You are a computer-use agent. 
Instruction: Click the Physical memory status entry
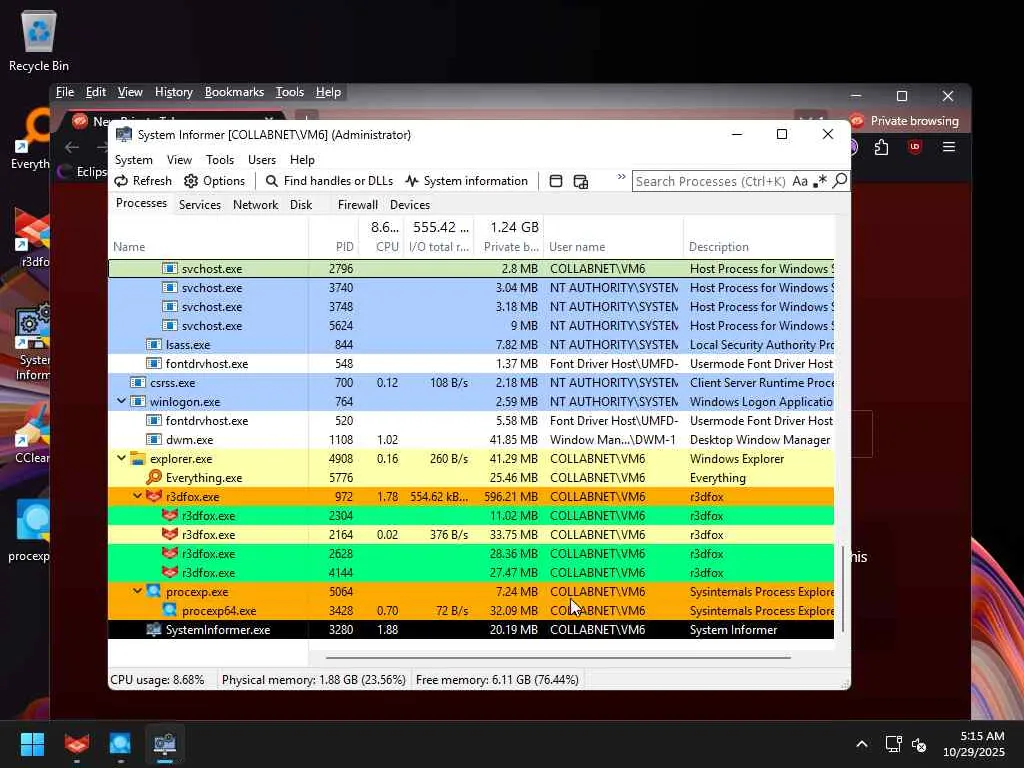point(313,680)
